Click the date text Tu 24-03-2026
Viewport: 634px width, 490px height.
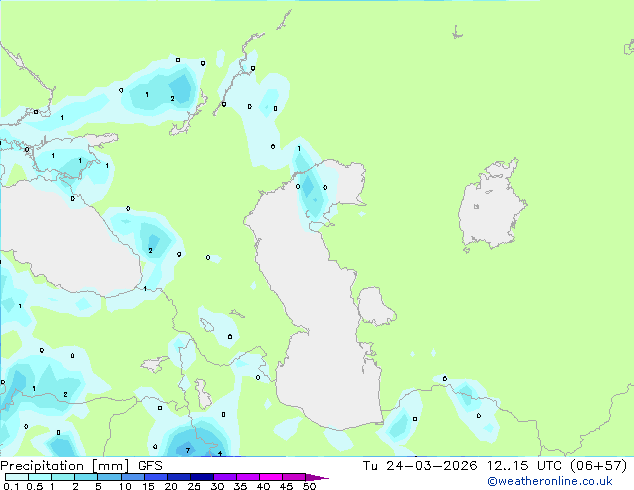(x=420, y=466)
